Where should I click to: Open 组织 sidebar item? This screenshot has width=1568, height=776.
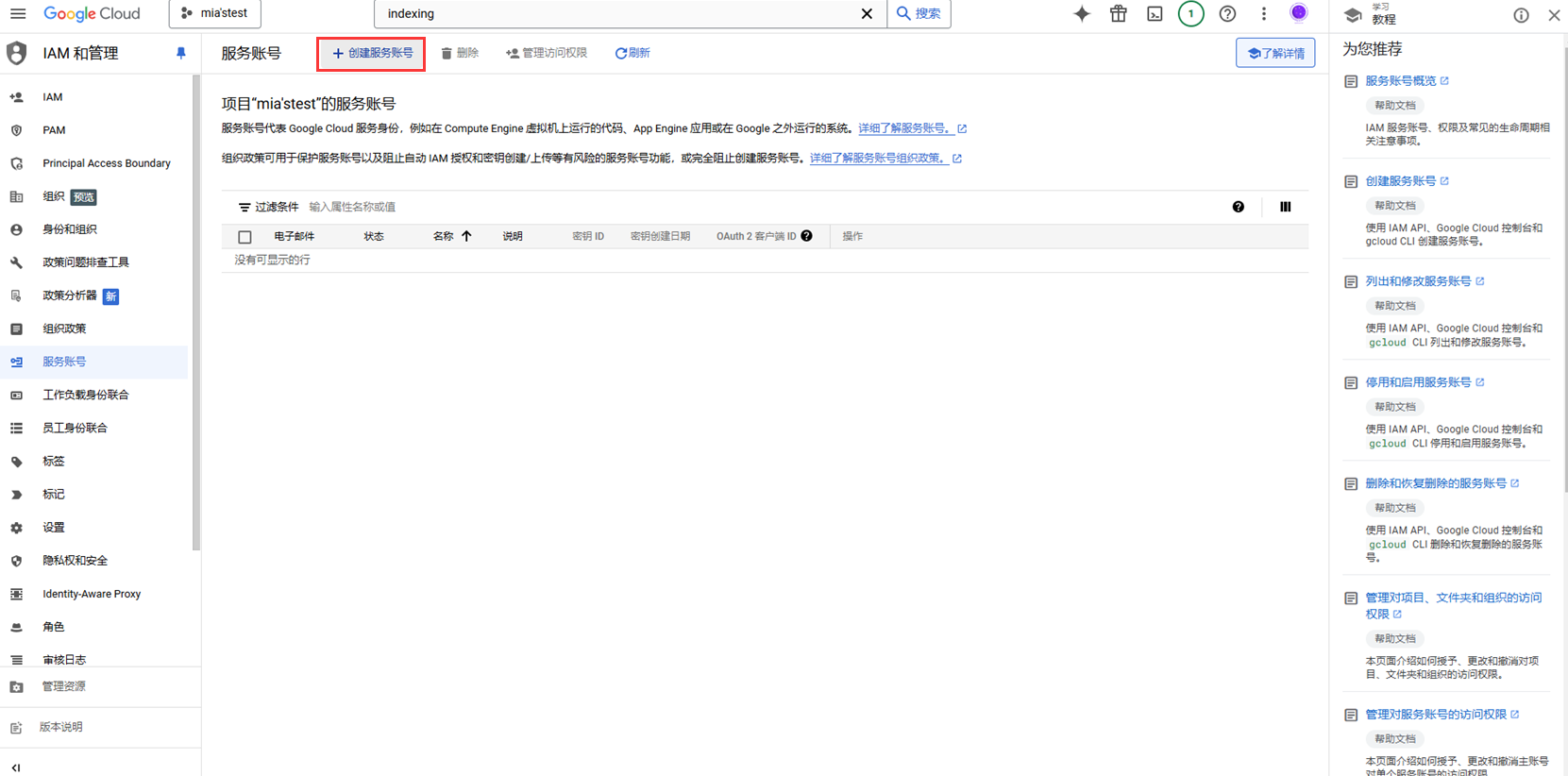point(94,196)
